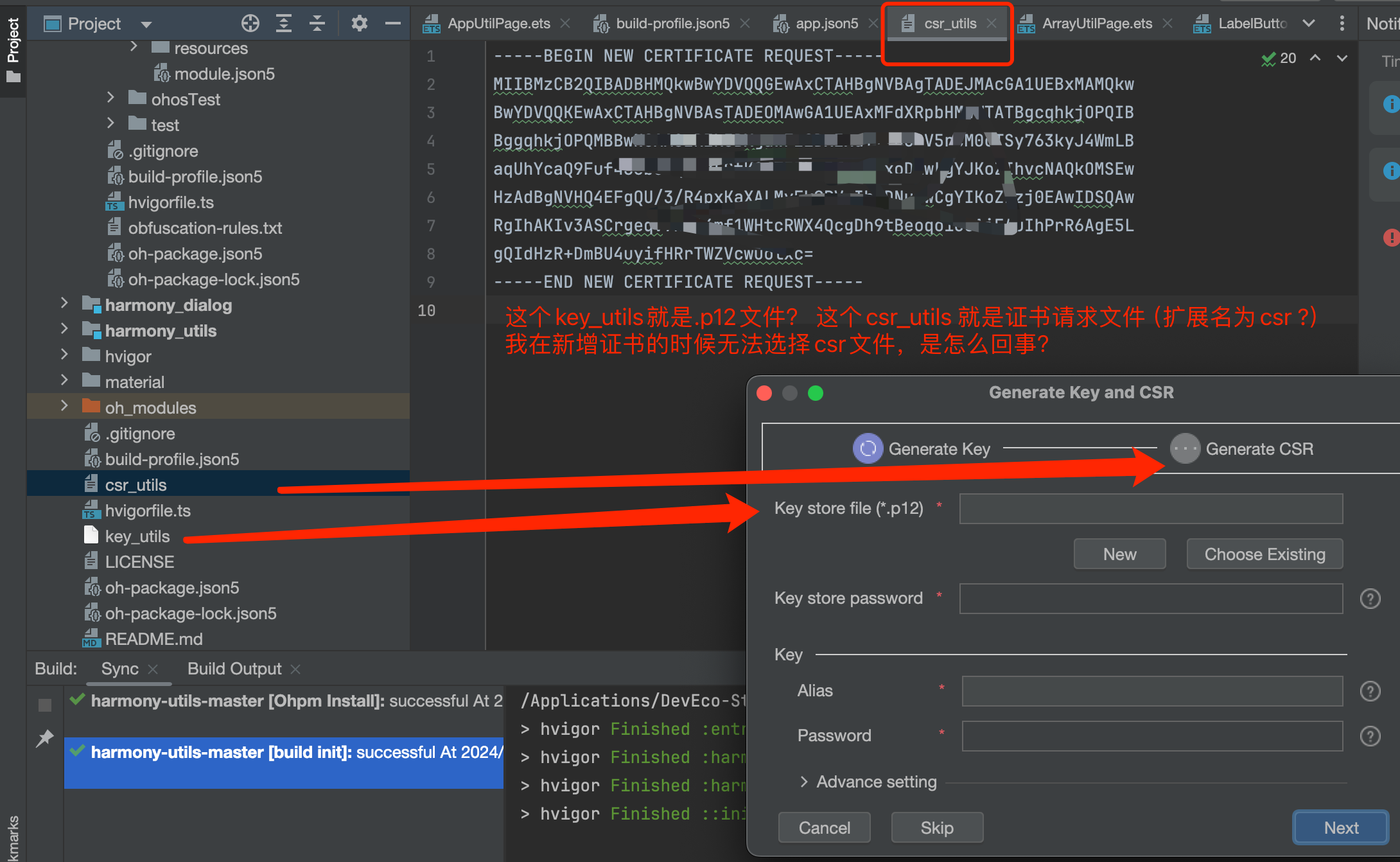Screen dimensions: 1400x862
Task: Click the Collapse All icon in Project toolbar
Action: tap(317, 24)
